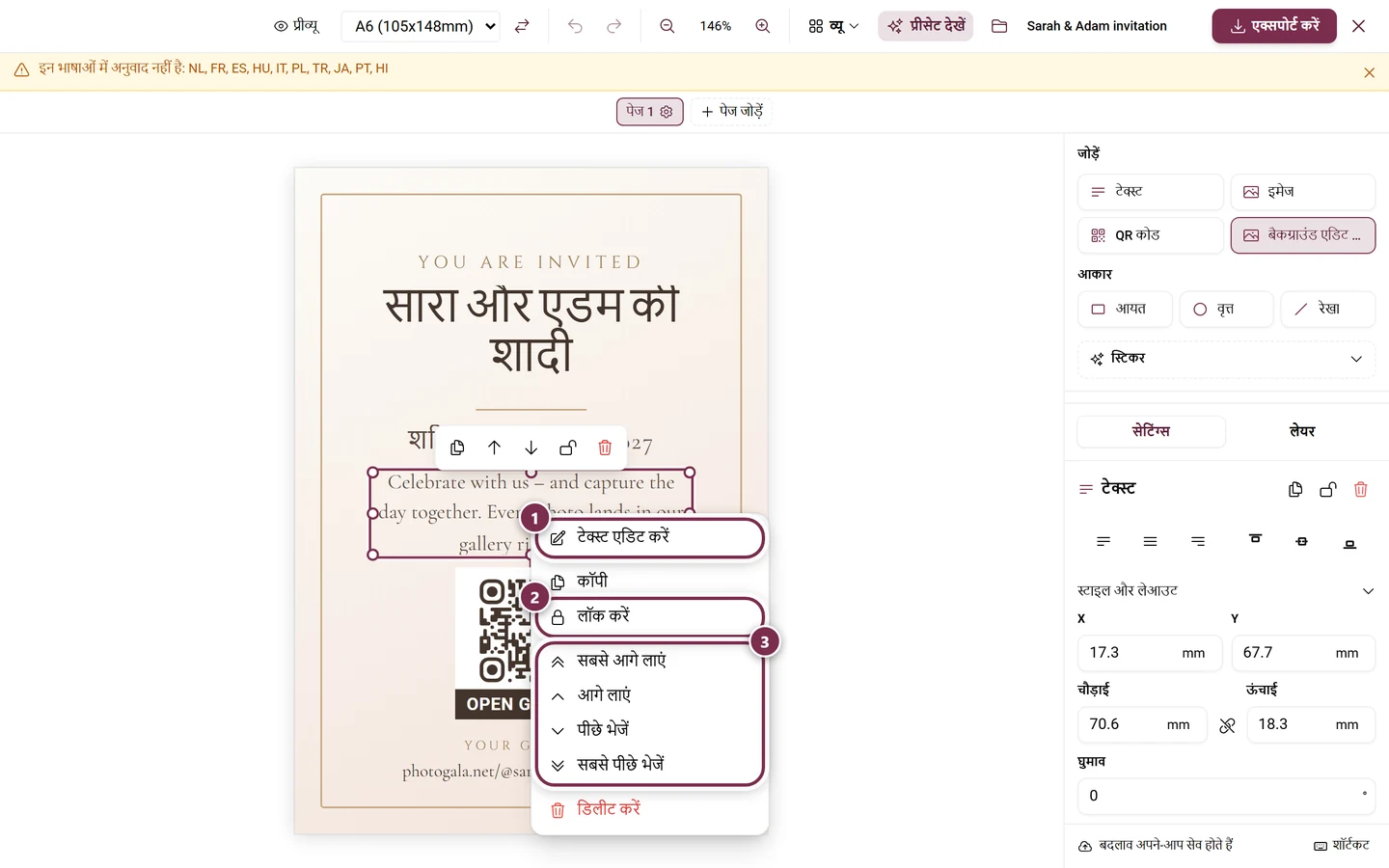Open the folder icon beside project name
Viewport: 1389px width, 868px height.
[x=999, y=26]
